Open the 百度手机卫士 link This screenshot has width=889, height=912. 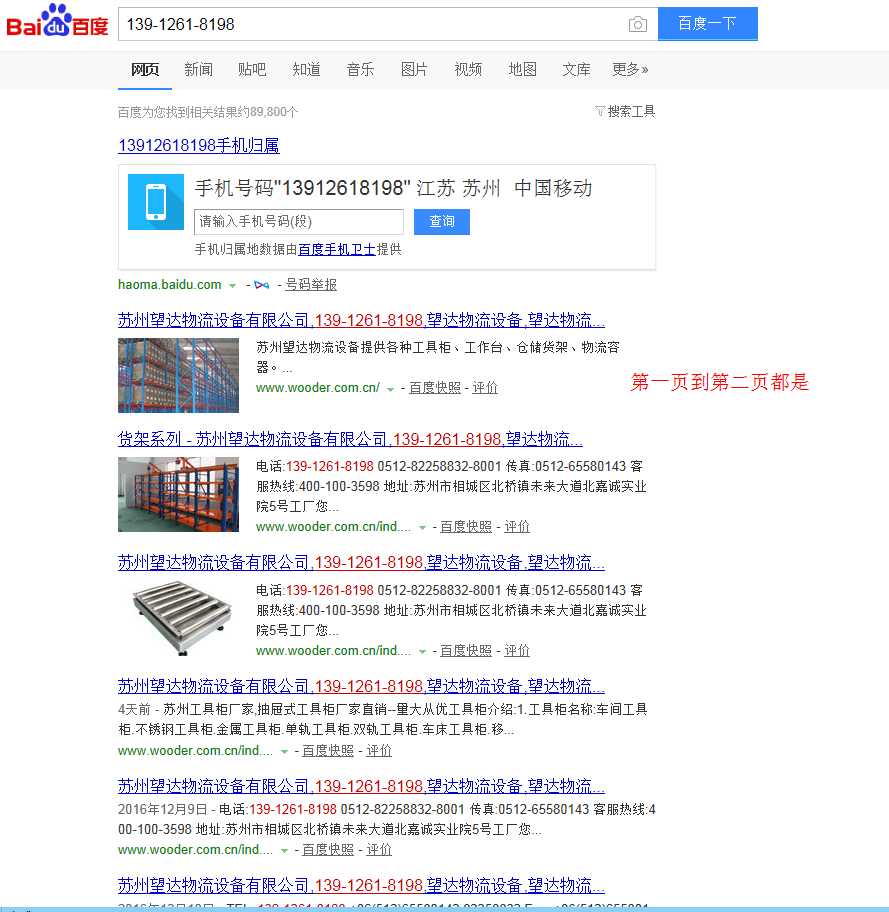tap(337, 250)
